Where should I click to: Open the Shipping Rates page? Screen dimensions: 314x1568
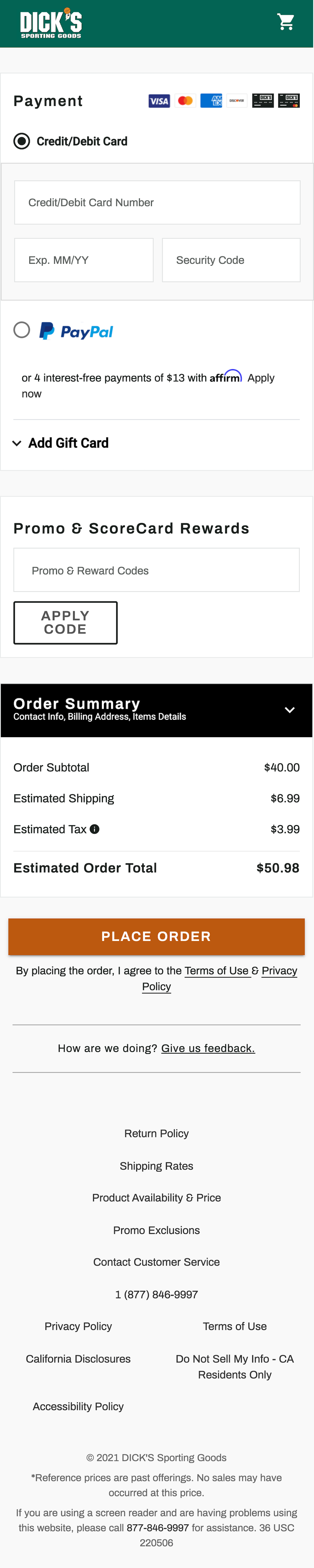point(156,1166)
